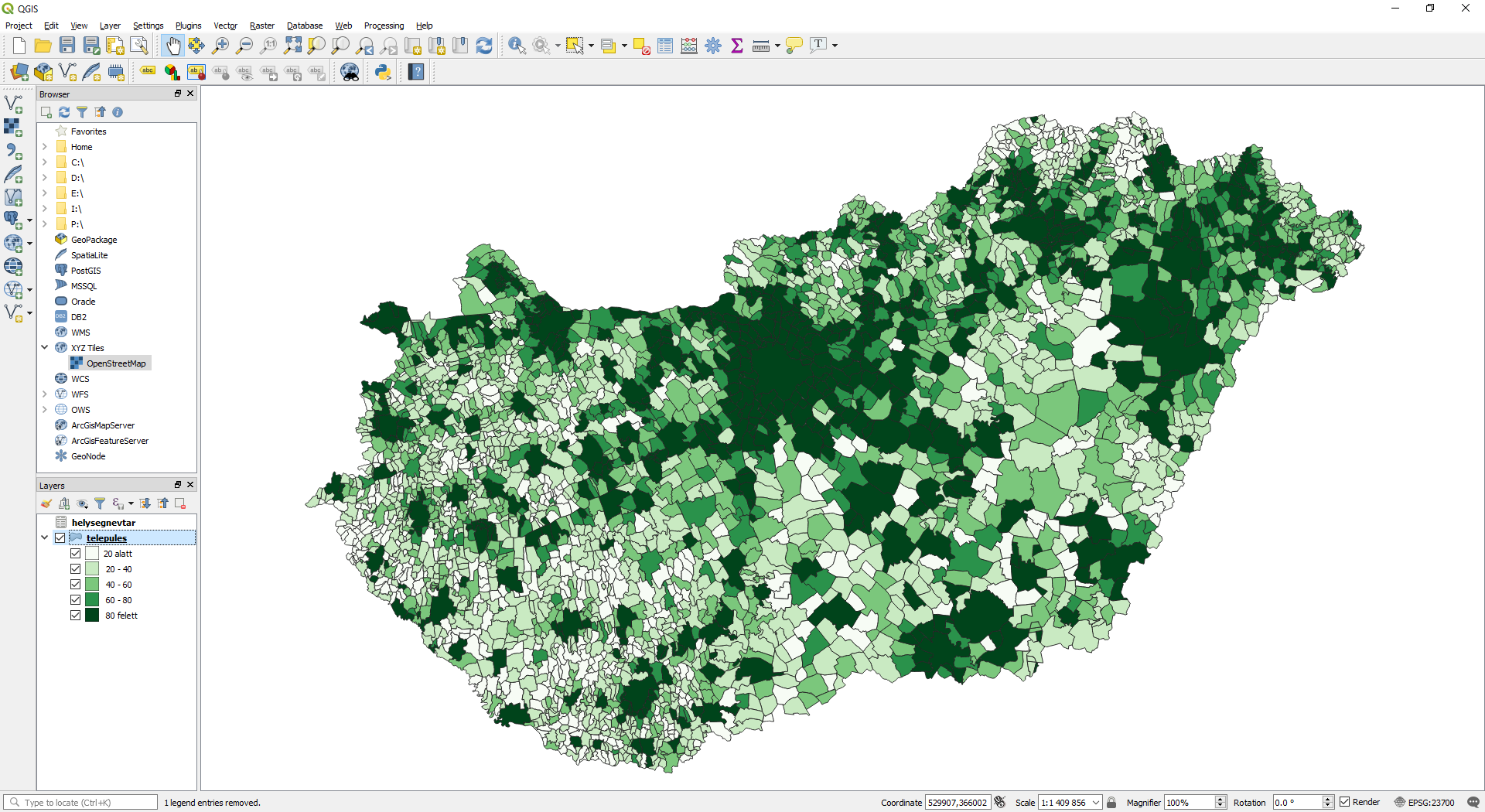This screenshot has height=812, width=1485.
Task: Expand the WFS node
Action: coord(44,394)
